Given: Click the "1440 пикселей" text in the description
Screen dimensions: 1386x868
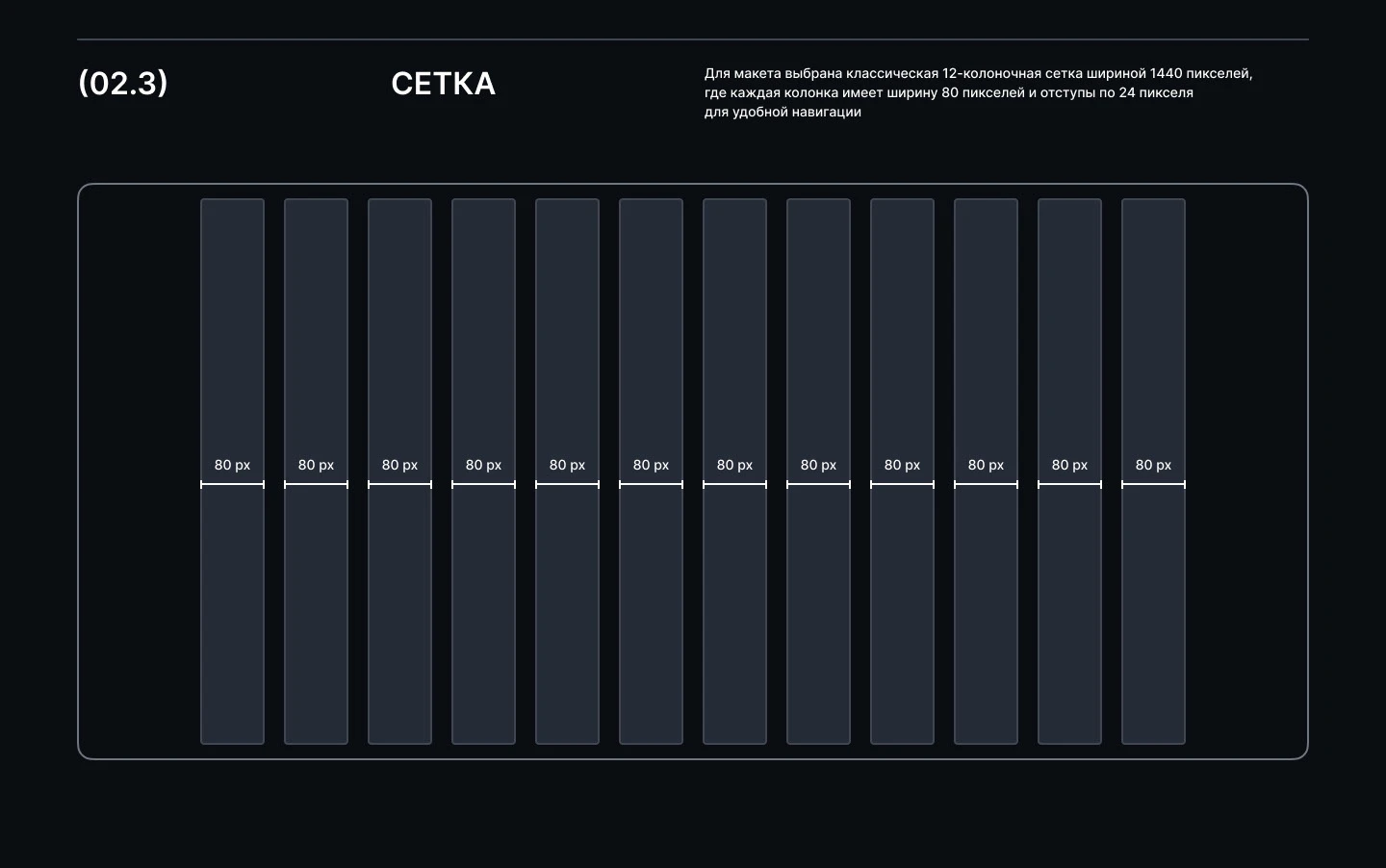Looking at the screenshot, I should (x=1200, y=73).
